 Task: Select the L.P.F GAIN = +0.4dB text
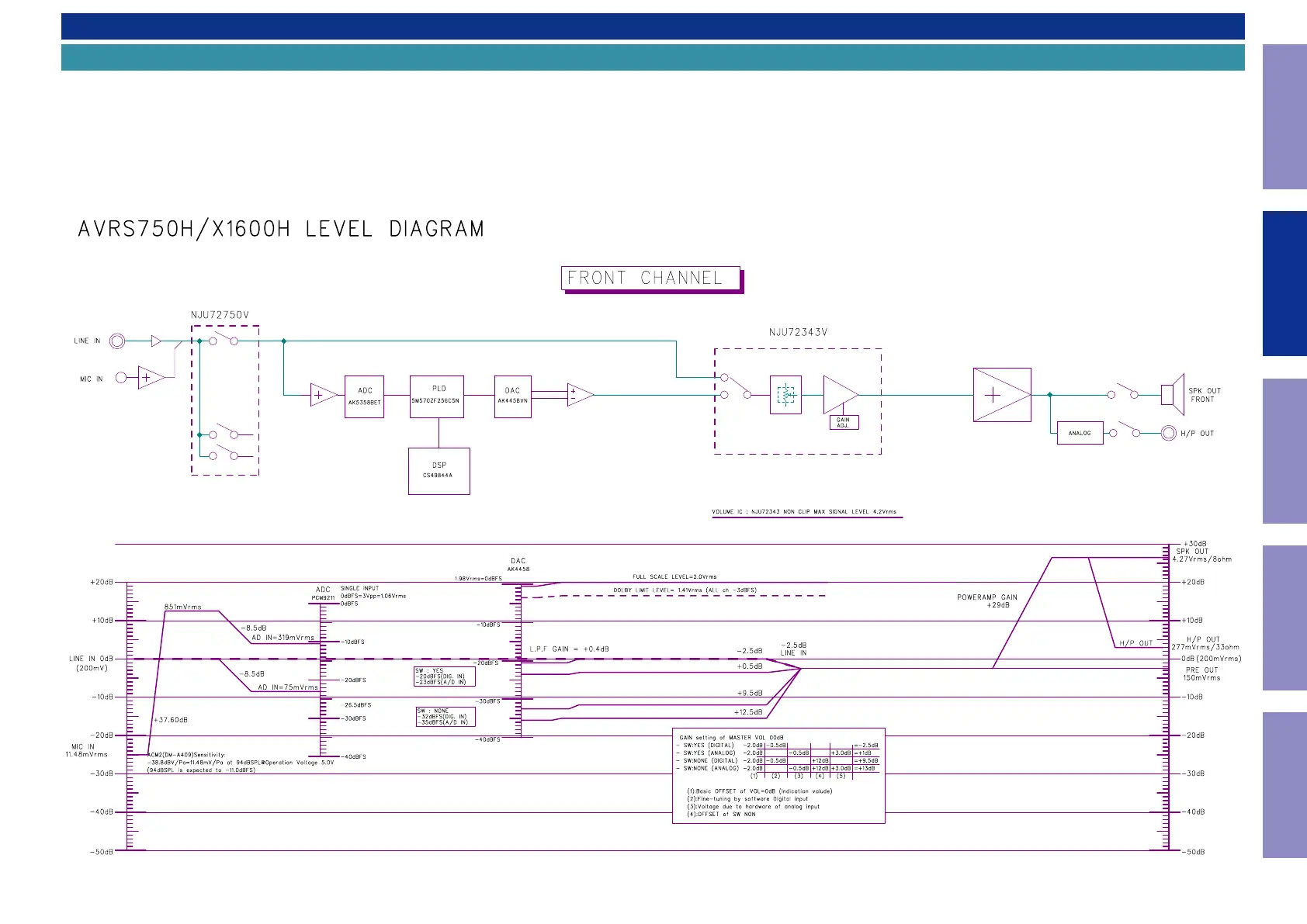pyautogui.click(x=569, y=649)
